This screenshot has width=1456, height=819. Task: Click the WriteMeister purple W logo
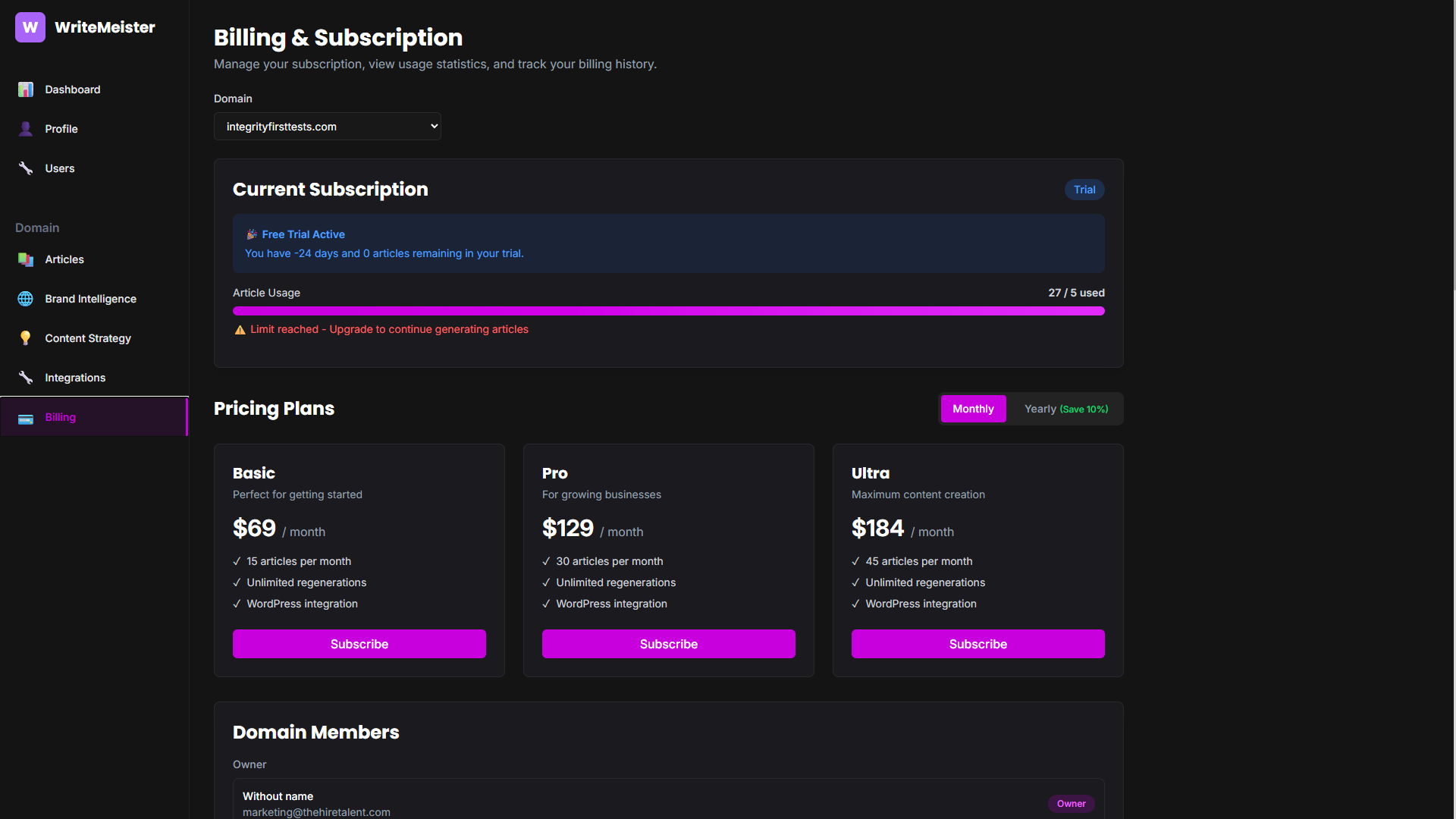point(30,27)
